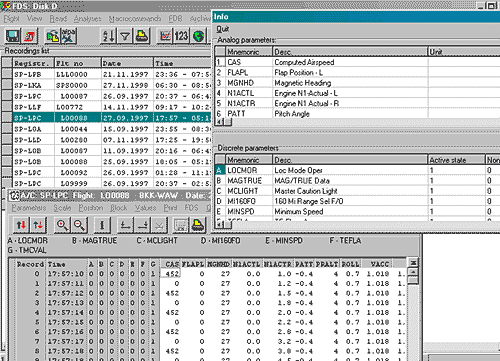Click the printer icon in main toolbar
Screen dimensions: 500x361
point(142,36)
